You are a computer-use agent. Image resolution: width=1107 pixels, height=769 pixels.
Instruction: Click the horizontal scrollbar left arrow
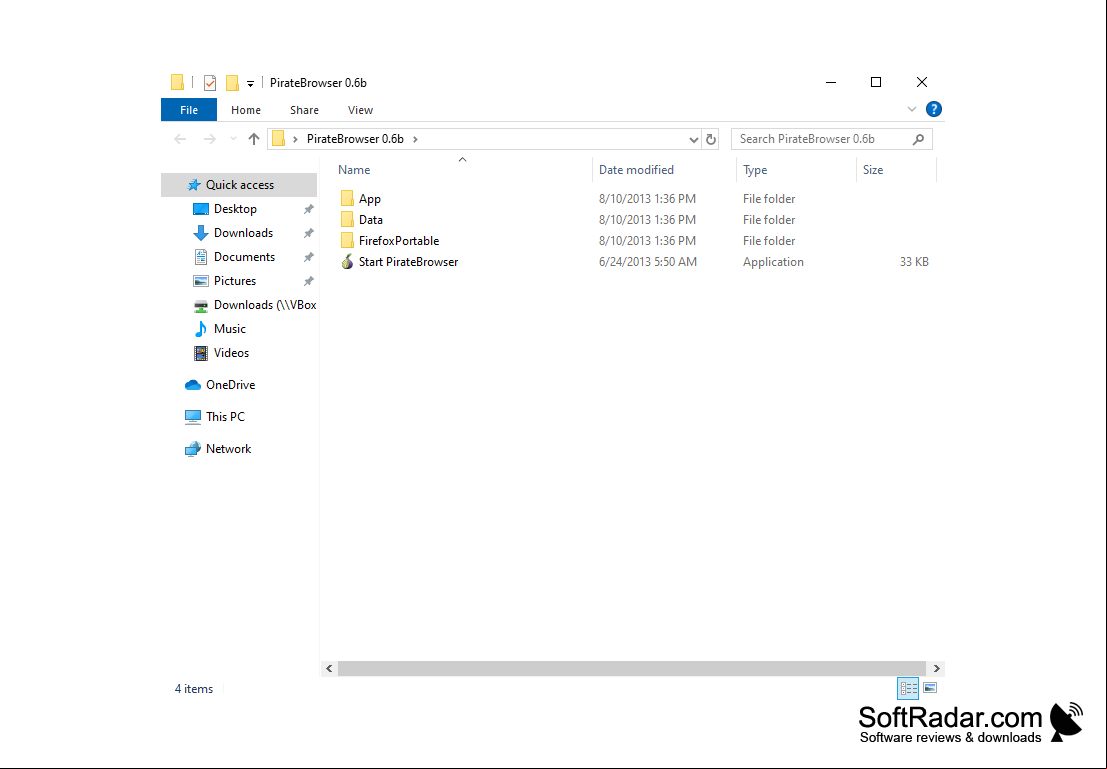(329, 668)
